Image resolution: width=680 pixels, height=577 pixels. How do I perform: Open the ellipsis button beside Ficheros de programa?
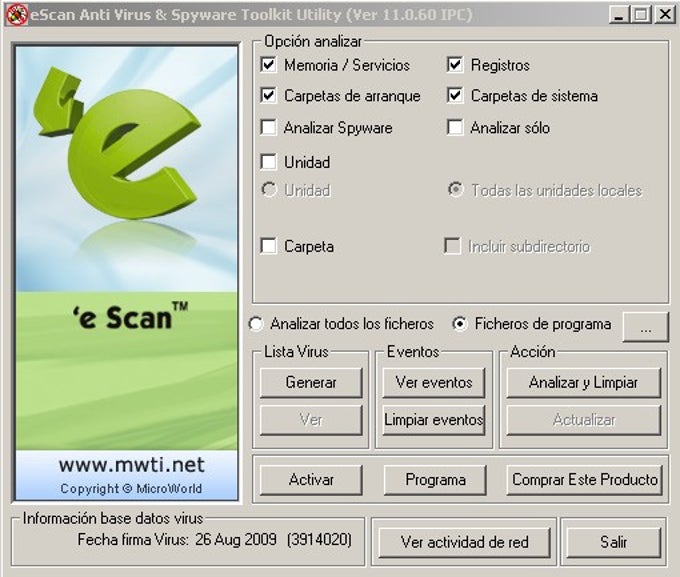click(646, 327)
